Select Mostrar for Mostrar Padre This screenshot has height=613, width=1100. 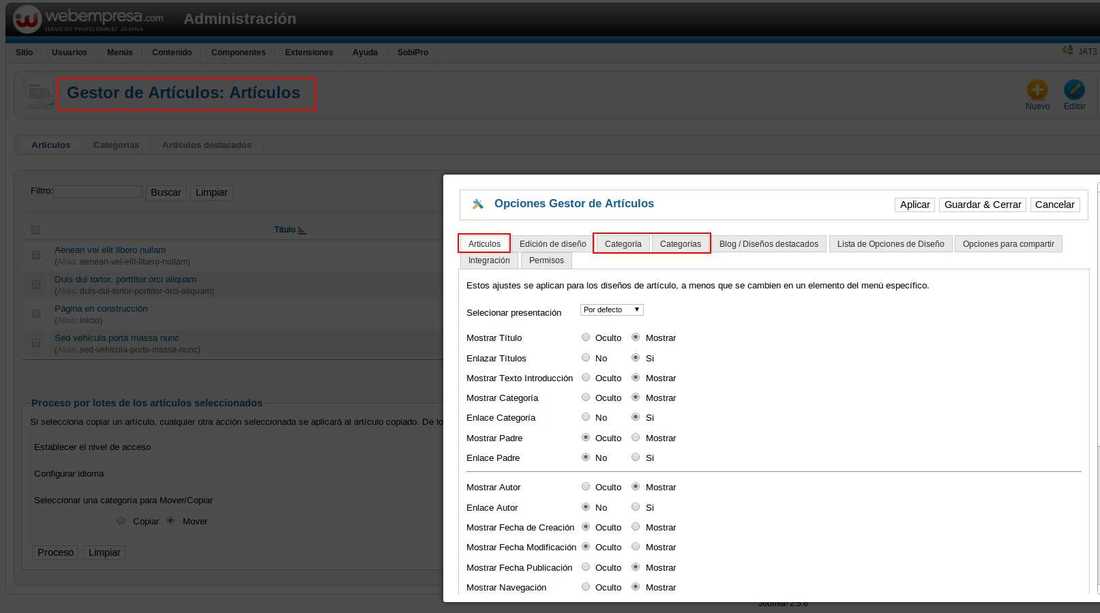[x=636, y=438]
